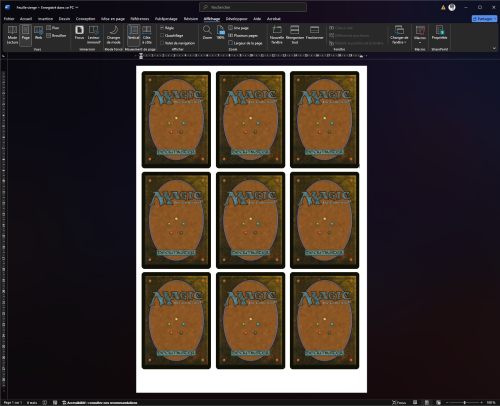Click the Word application icon in title bar

8,7
